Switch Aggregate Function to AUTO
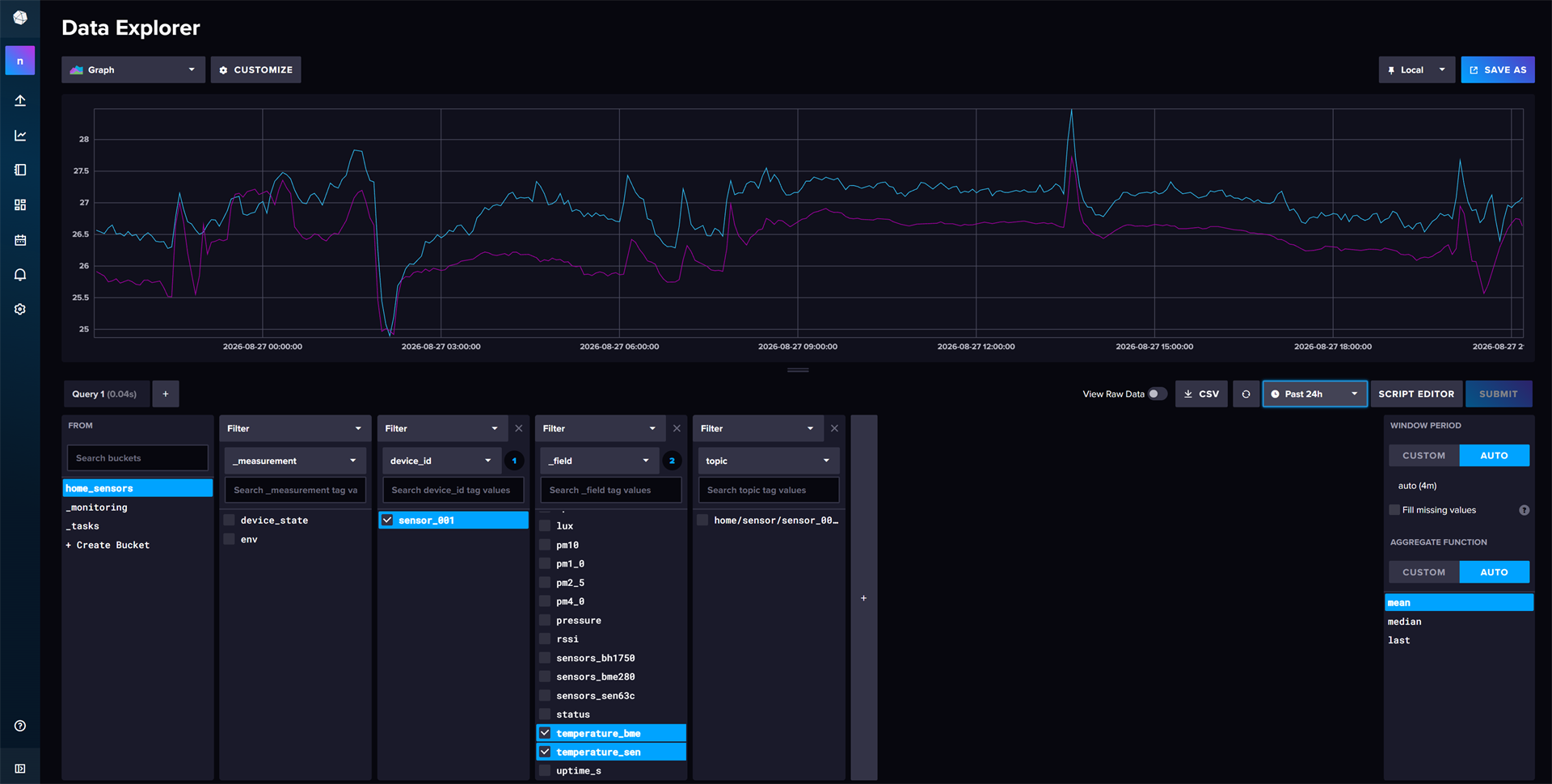Image resolution: width=1552 pixels, height=784 pixels. click(1494, 571)
